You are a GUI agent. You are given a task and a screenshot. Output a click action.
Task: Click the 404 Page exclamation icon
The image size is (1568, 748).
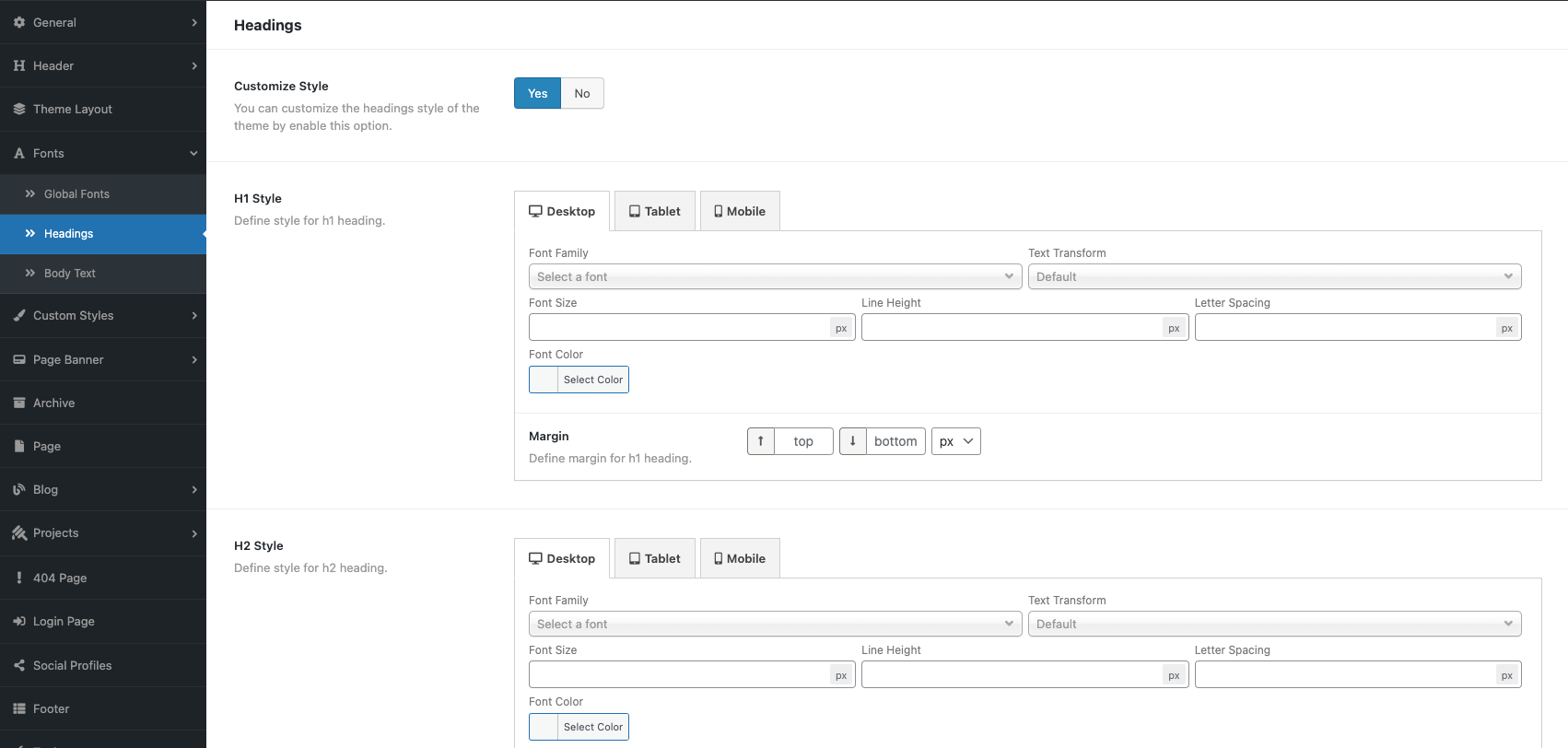[19, 578]
